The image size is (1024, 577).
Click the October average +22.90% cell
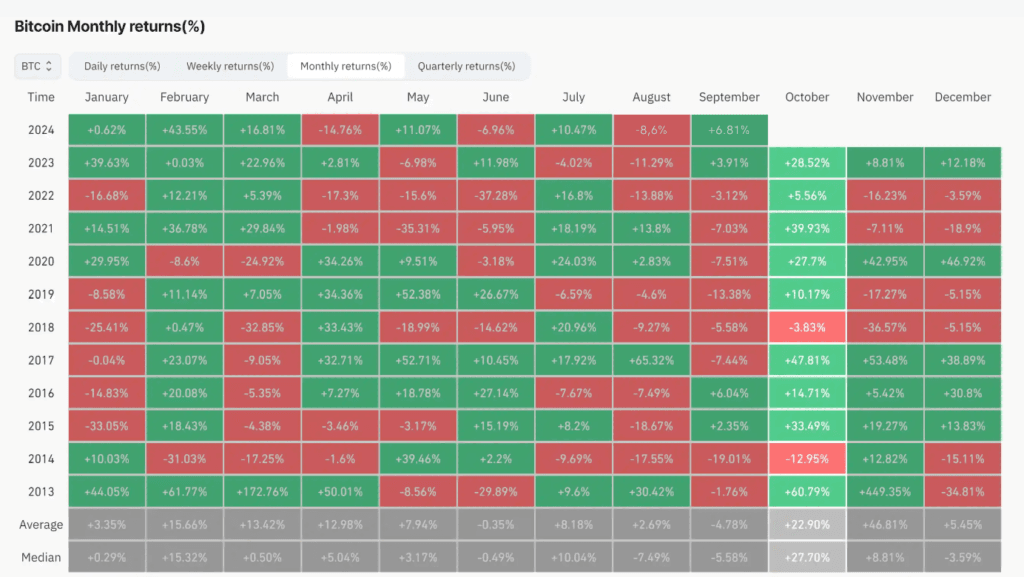(x=807, y=524)
